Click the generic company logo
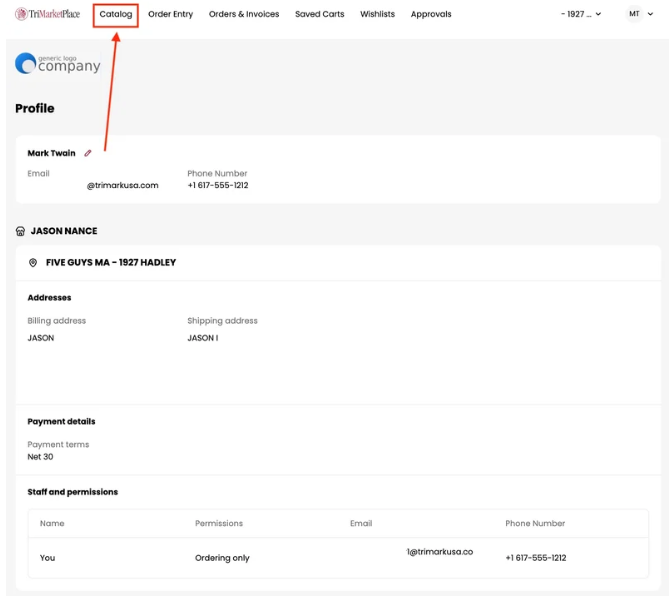This screenshot has width=672, height=598. (58, 64)
